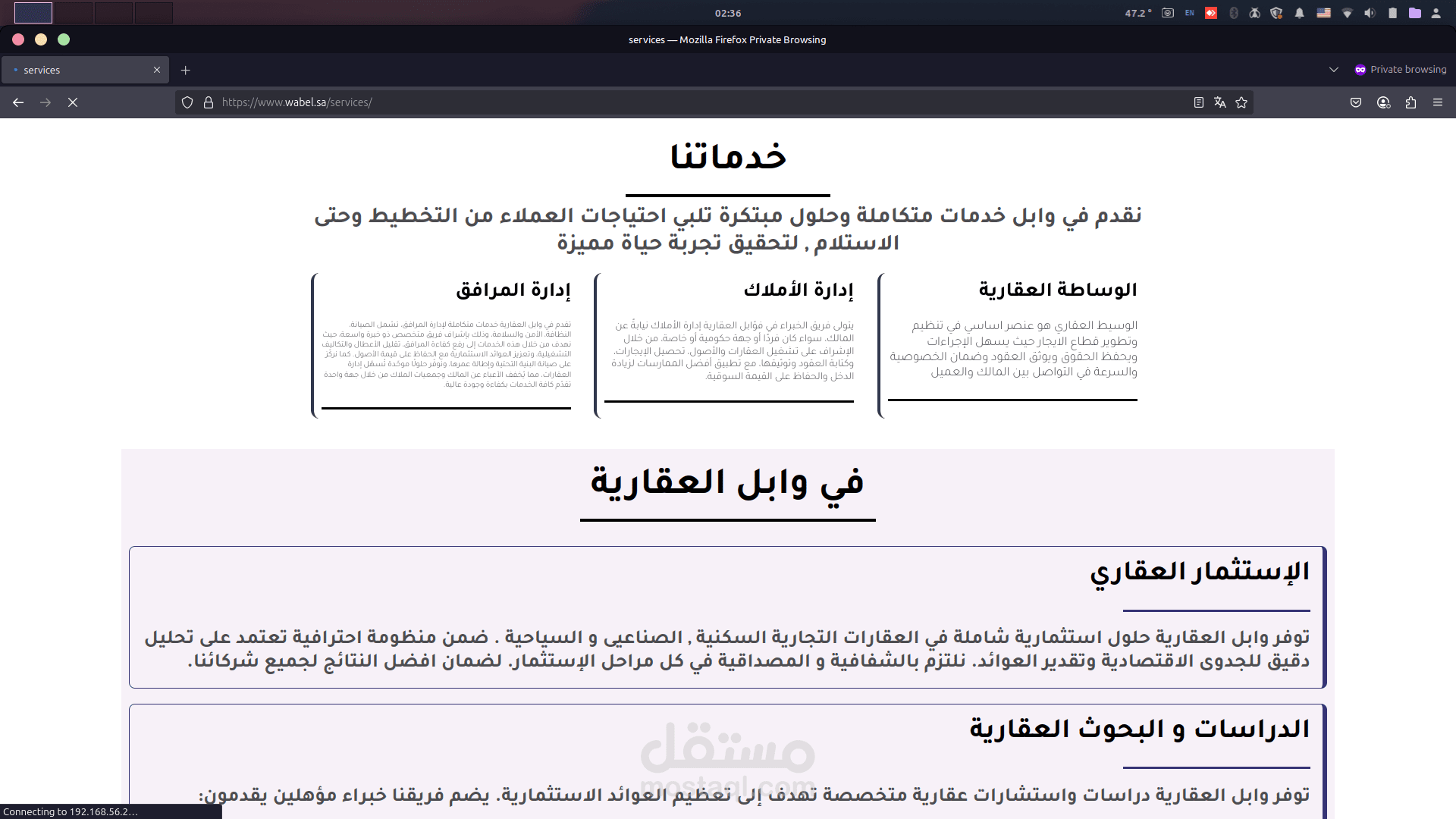Expand the list all tabs chevron

pyautogui.click(x=1334, y=70)
